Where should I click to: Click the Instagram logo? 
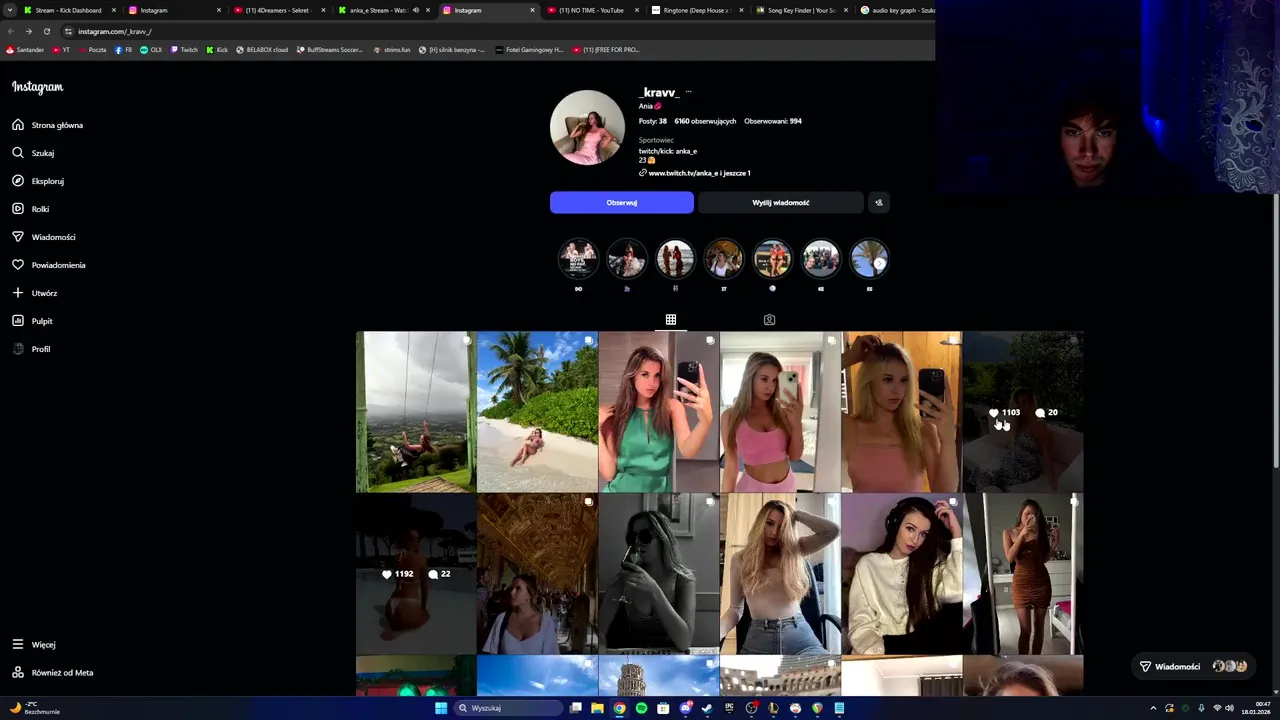click(x=37, y=87)
